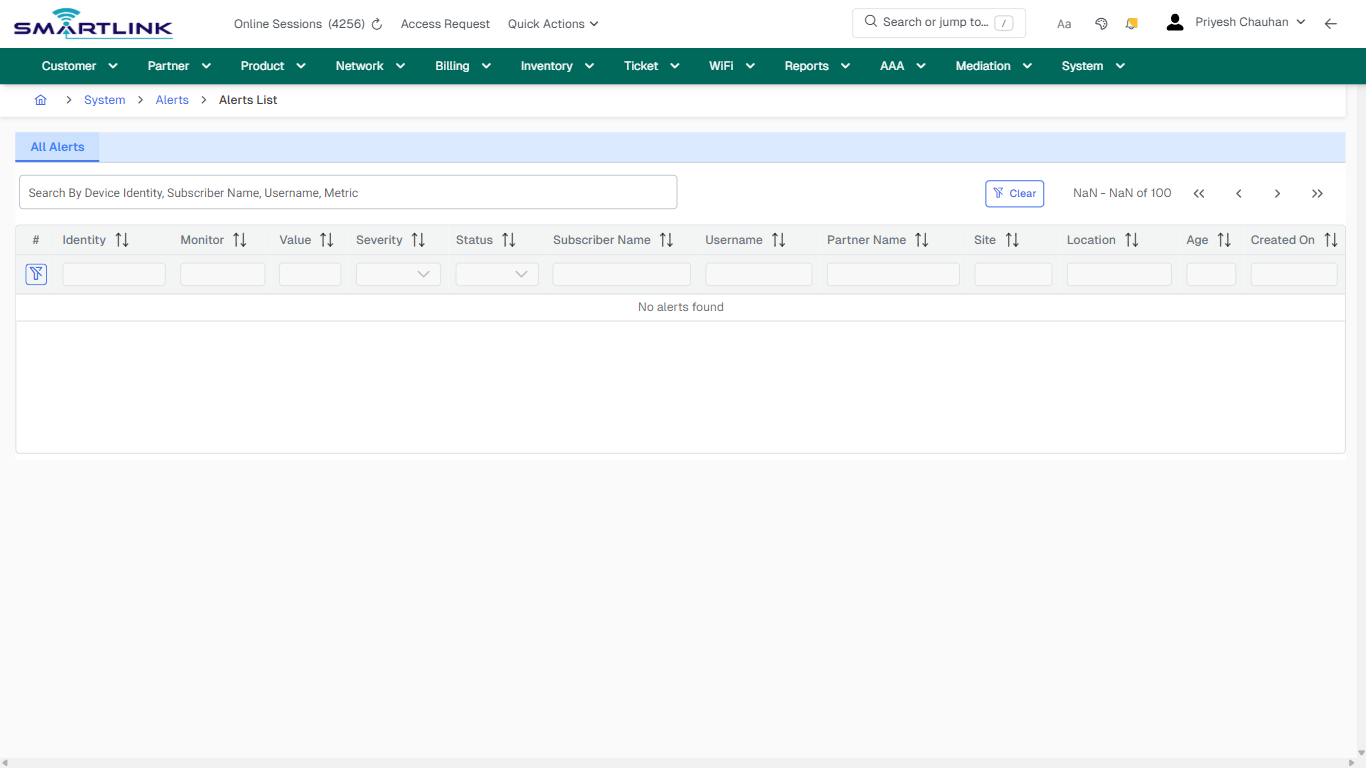Open the Alerts breadcrumb link
The image size is (1366, 768).
[172, 100]
